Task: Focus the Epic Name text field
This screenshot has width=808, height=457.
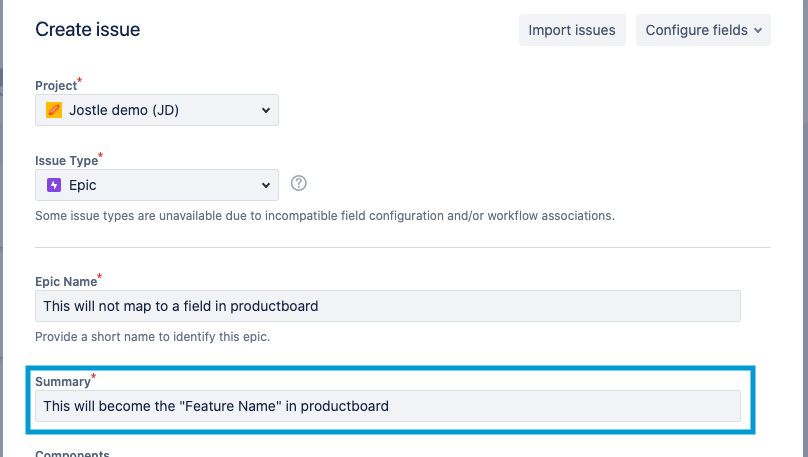Action: [x=388, y=306]
